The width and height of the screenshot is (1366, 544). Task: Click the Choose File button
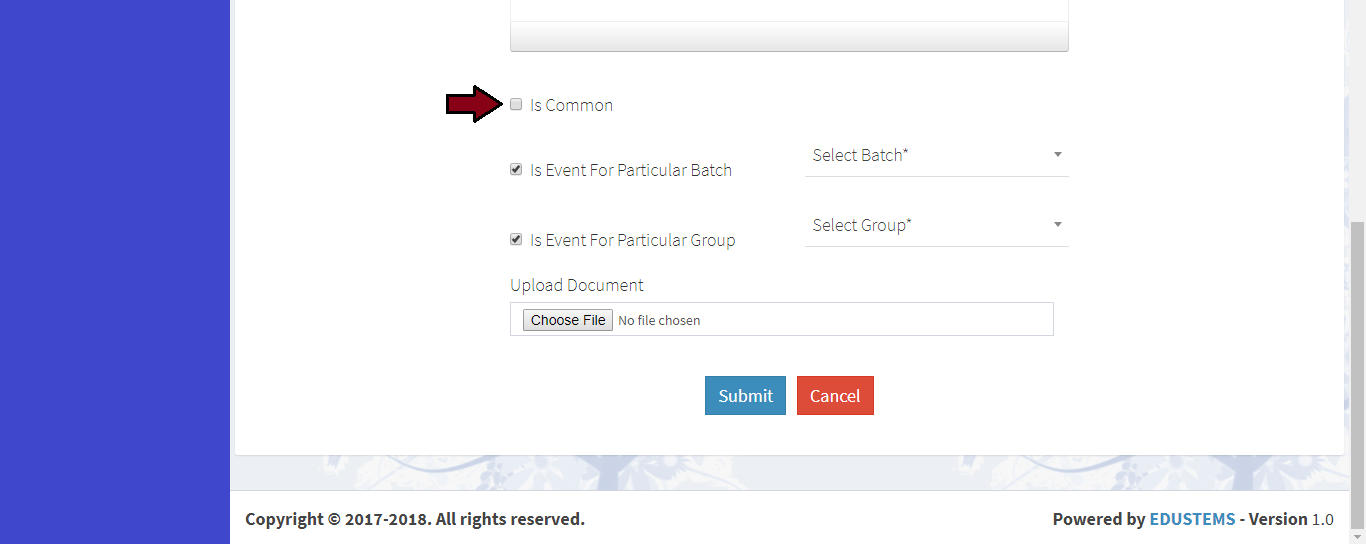click(568, 320)
